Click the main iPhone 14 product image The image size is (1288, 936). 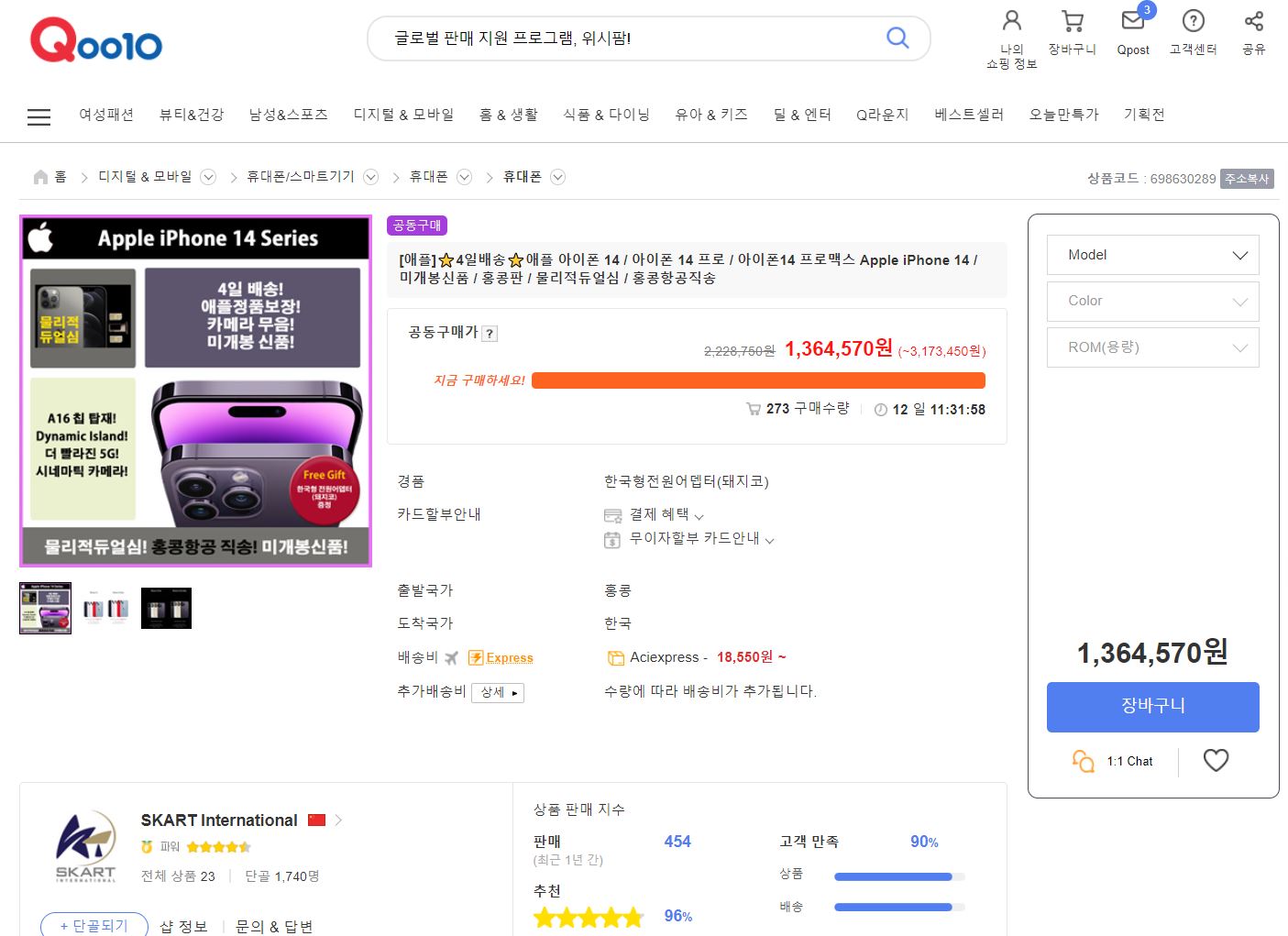195,391
